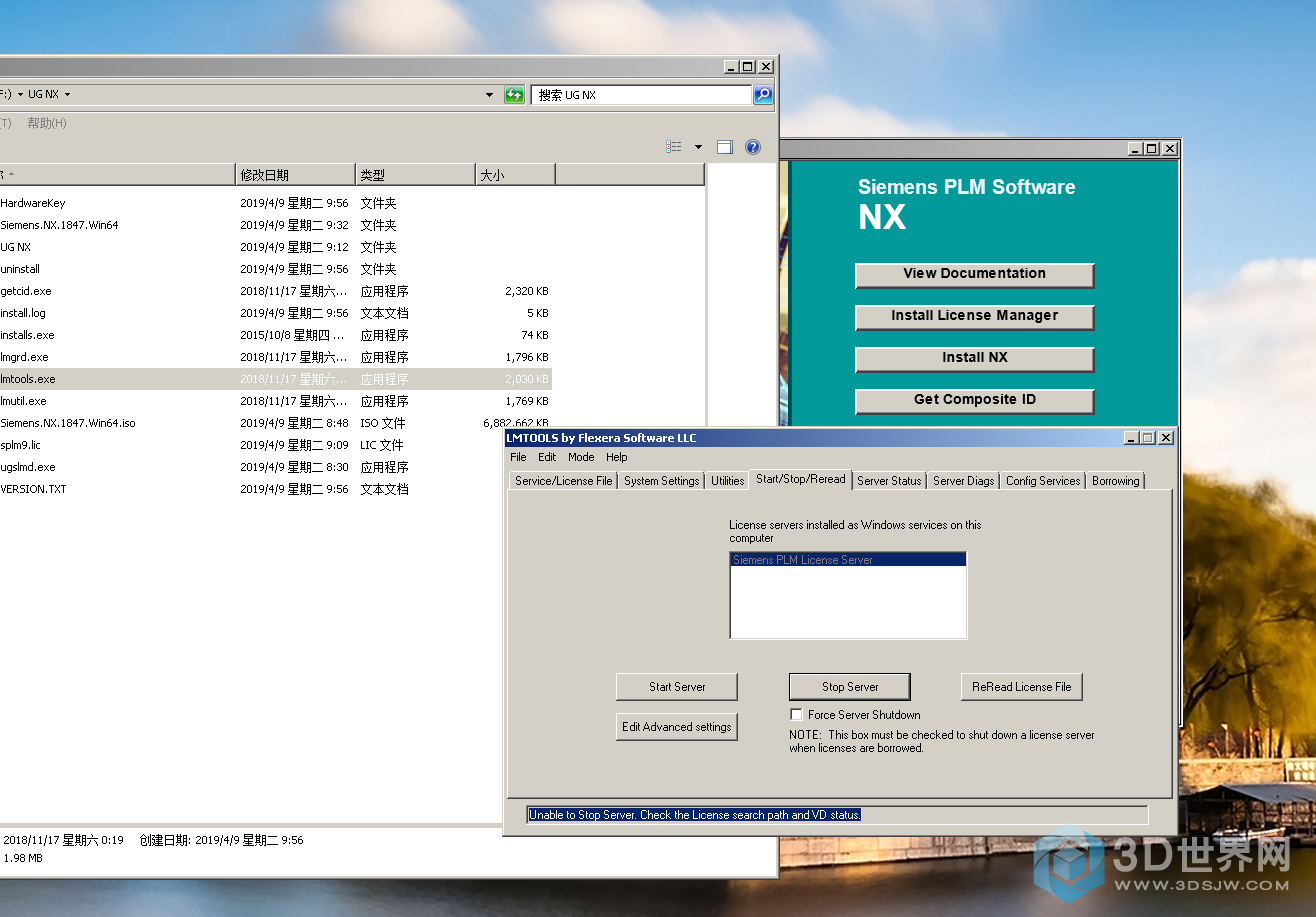Open the address bar history dropdown arrow
The width and height of the screenshot is (1316, 917).
(489, 95)
